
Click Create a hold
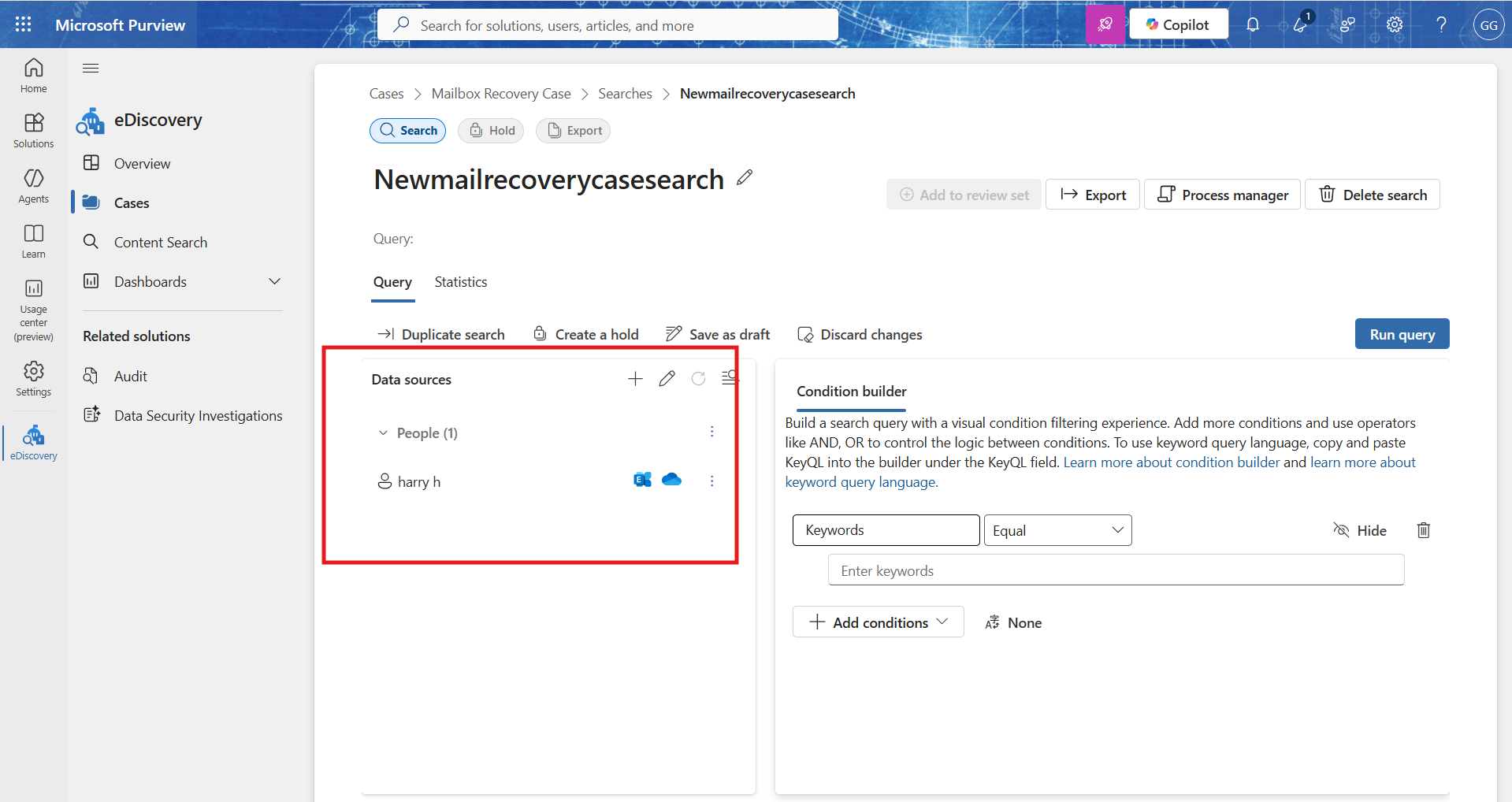(585, 334)
